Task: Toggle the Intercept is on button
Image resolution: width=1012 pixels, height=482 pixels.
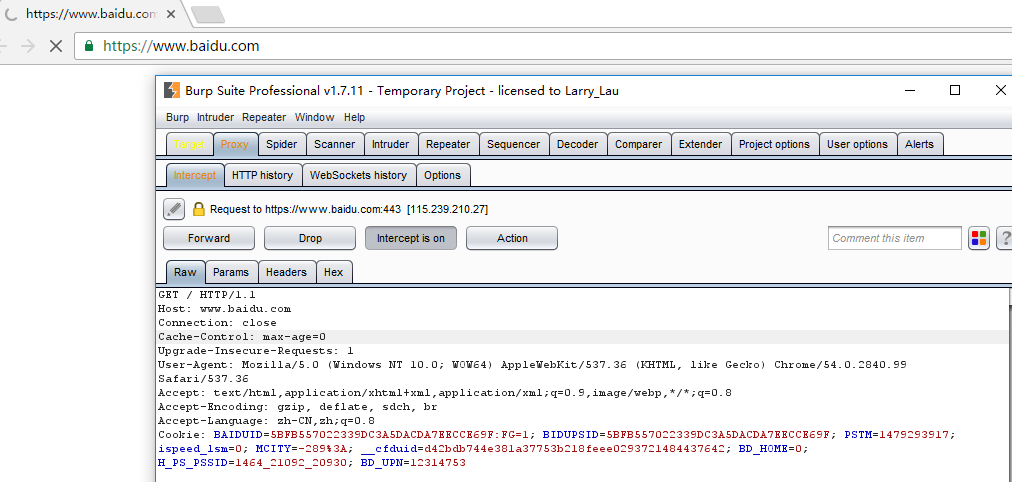Action: tap(410, 238)
